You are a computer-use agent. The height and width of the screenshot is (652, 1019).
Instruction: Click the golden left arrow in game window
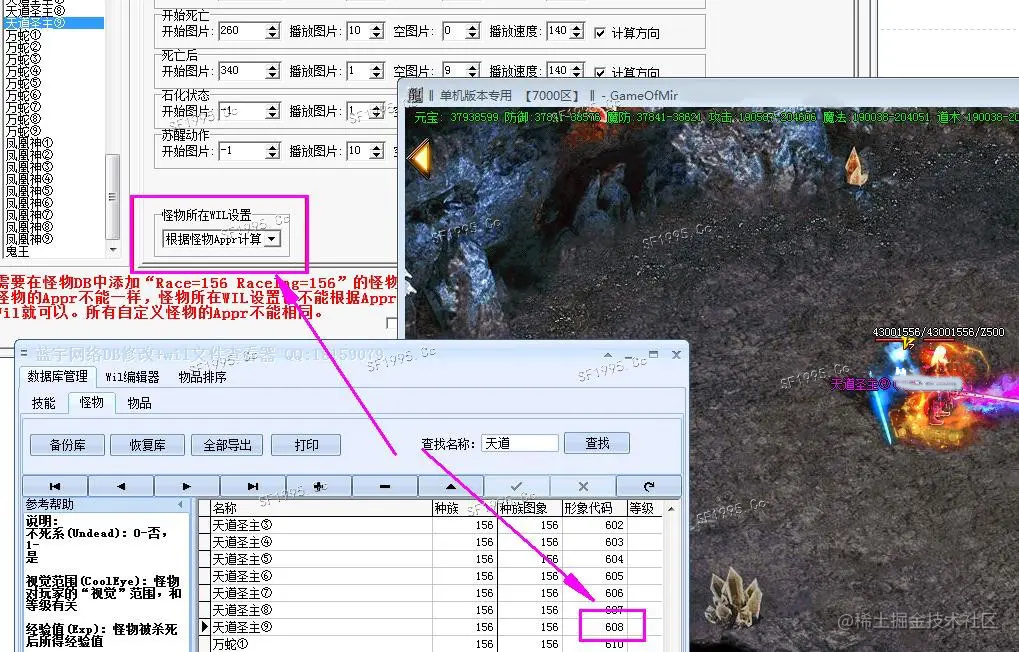click(420, 158)
